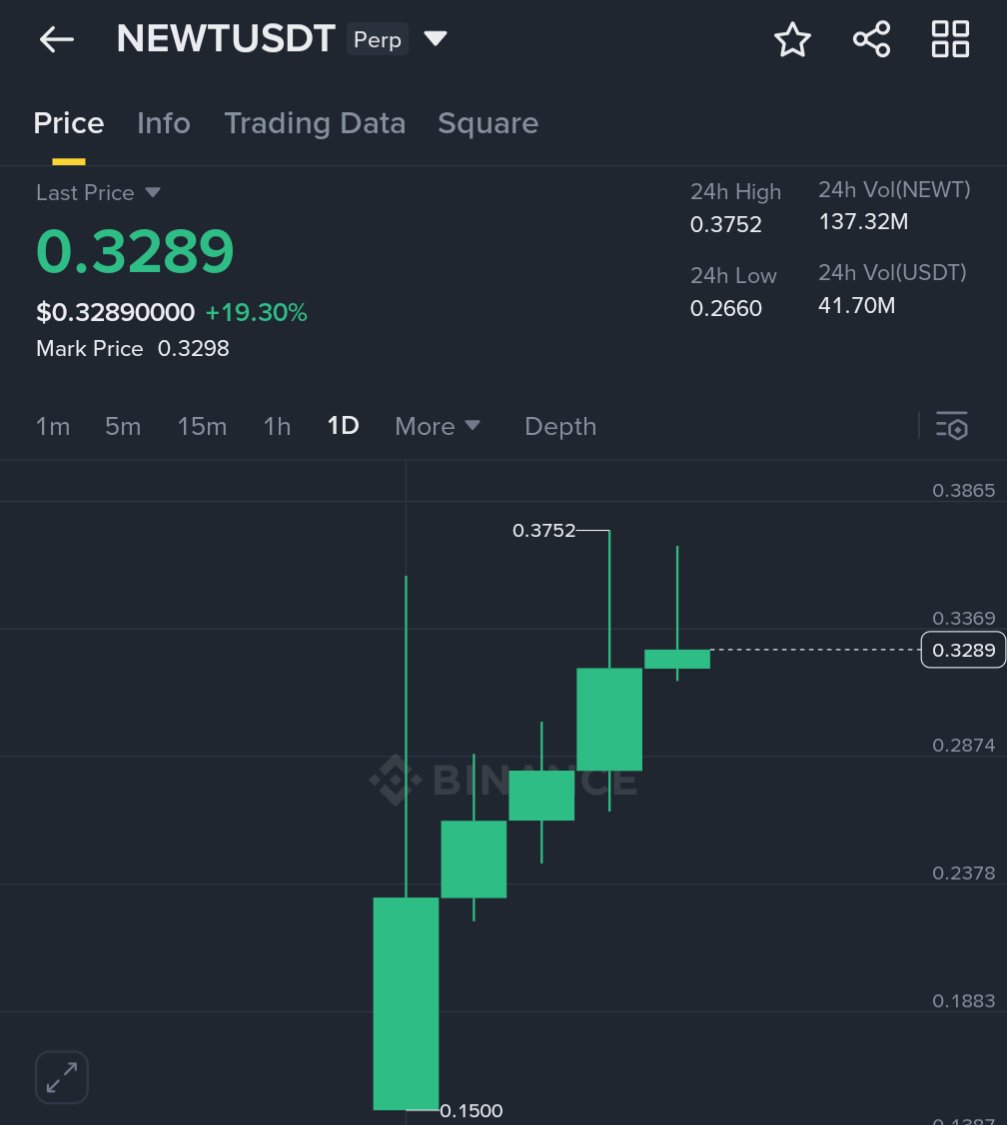Switch to the Info tab
The width and height of the screenshot is (1007, 1125).
(164, 123)
